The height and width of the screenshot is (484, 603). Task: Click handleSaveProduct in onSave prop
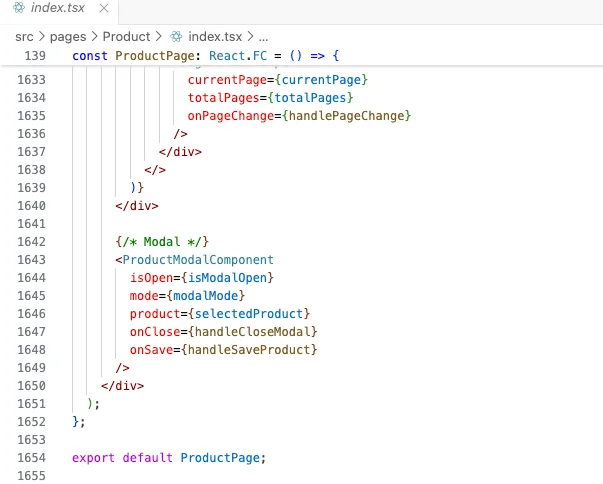tap(249, 350)
